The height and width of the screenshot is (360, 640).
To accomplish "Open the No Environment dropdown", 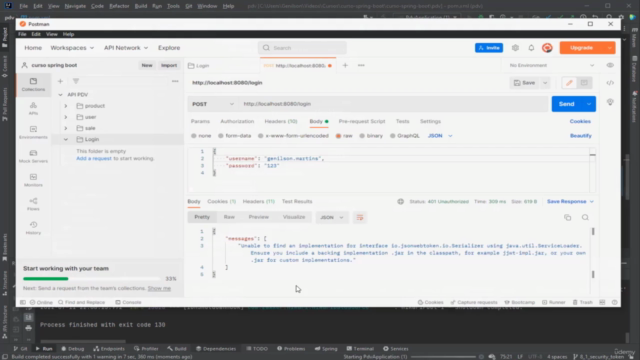I will 552,65.
